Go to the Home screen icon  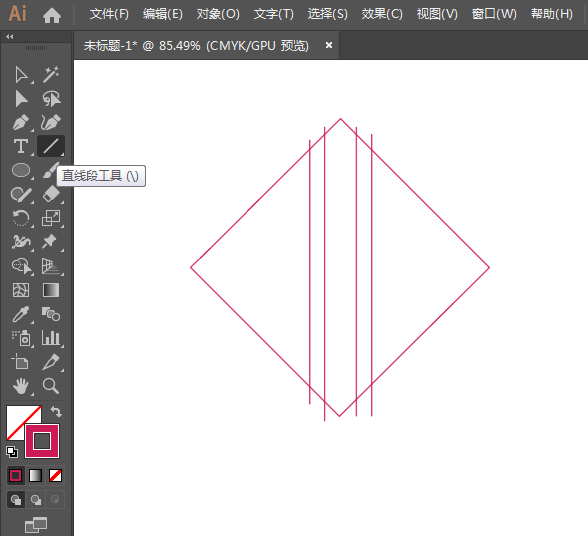[52, 15]
